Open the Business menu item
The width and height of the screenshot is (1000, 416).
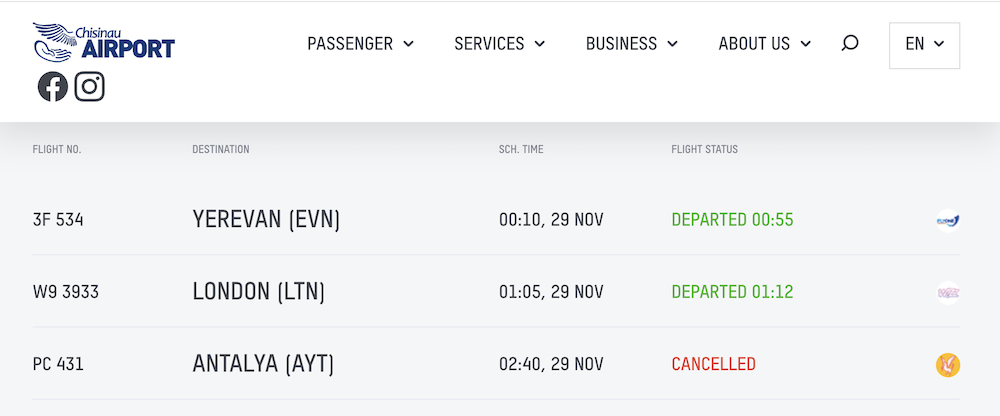(621, 44)
